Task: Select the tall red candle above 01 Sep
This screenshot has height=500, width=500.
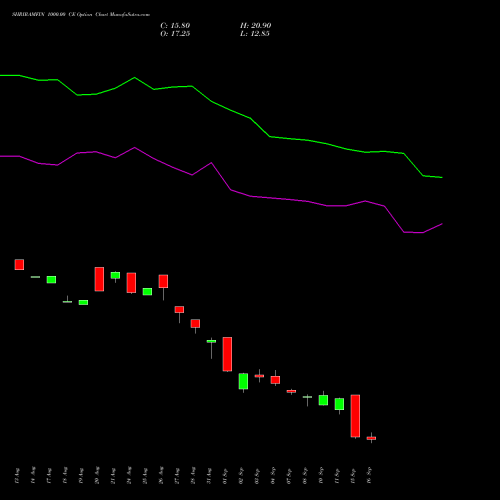Action: pos(227,354)
